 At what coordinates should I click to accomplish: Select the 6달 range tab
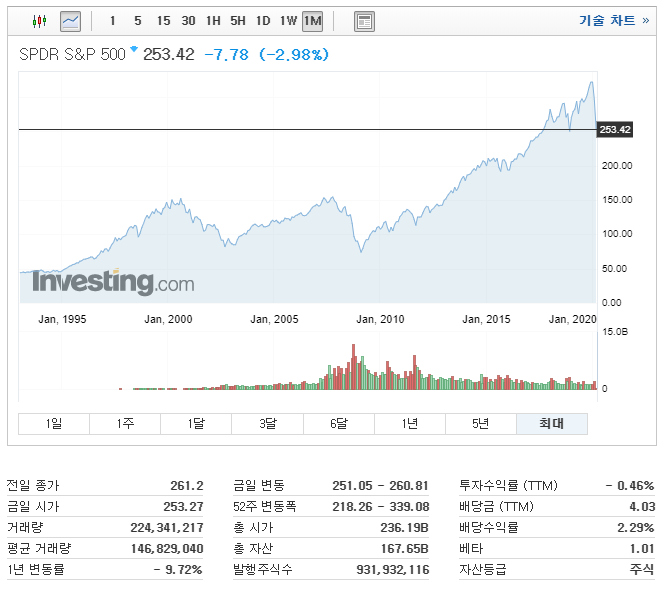[339, 424]
